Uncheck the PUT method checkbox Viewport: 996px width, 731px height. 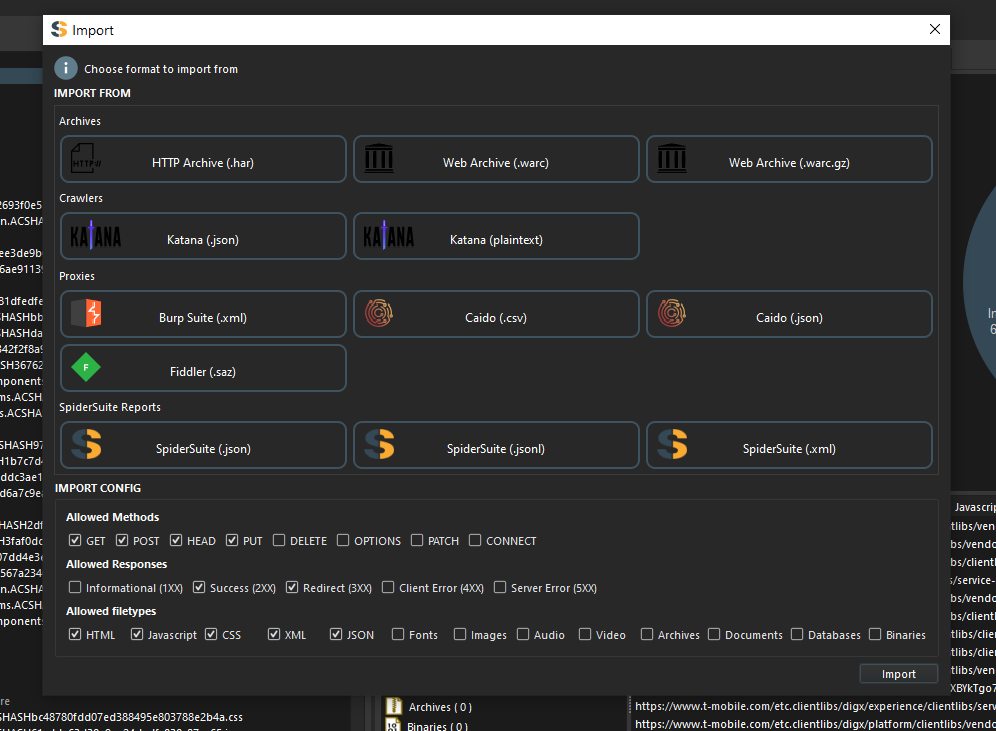(232, 540)
